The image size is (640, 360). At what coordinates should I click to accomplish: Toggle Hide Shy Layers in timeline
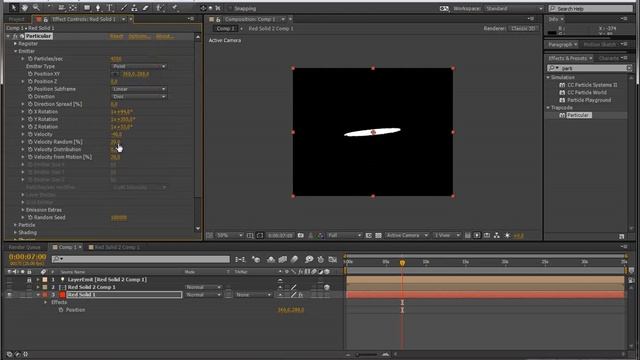(271, 259)
